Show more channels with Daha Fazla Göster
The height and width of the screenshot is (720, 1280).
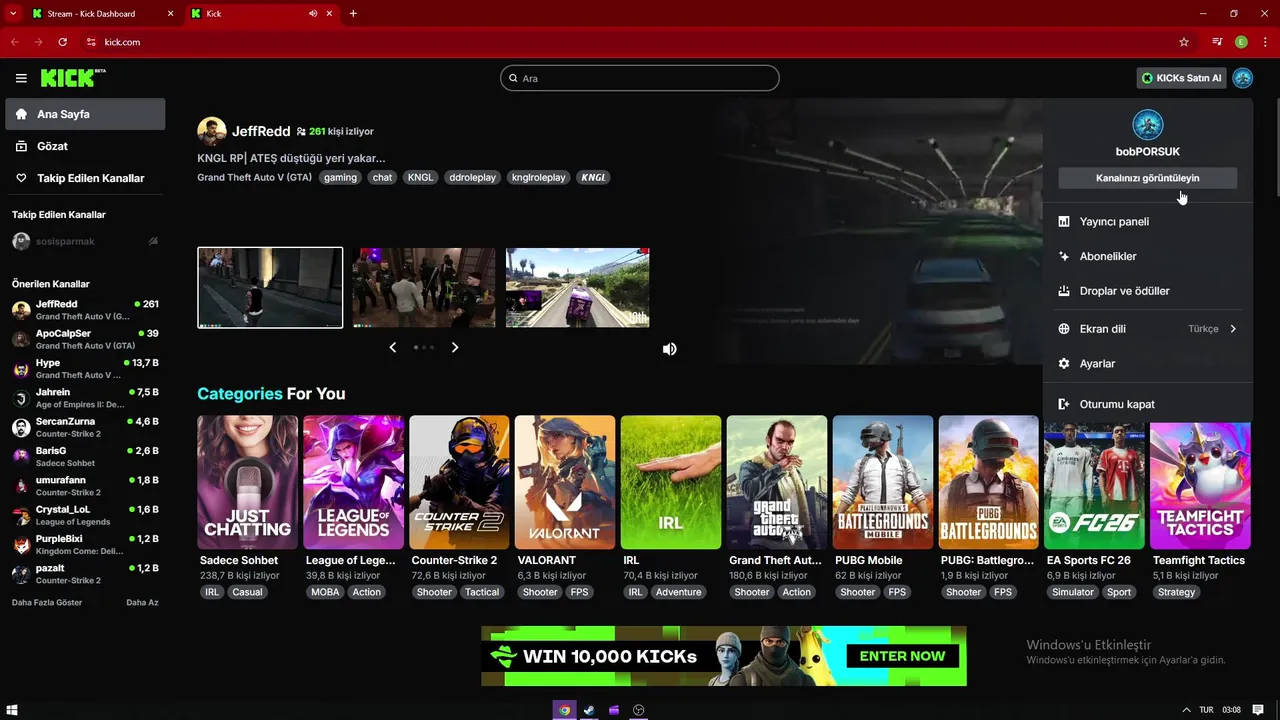(47, 603)
